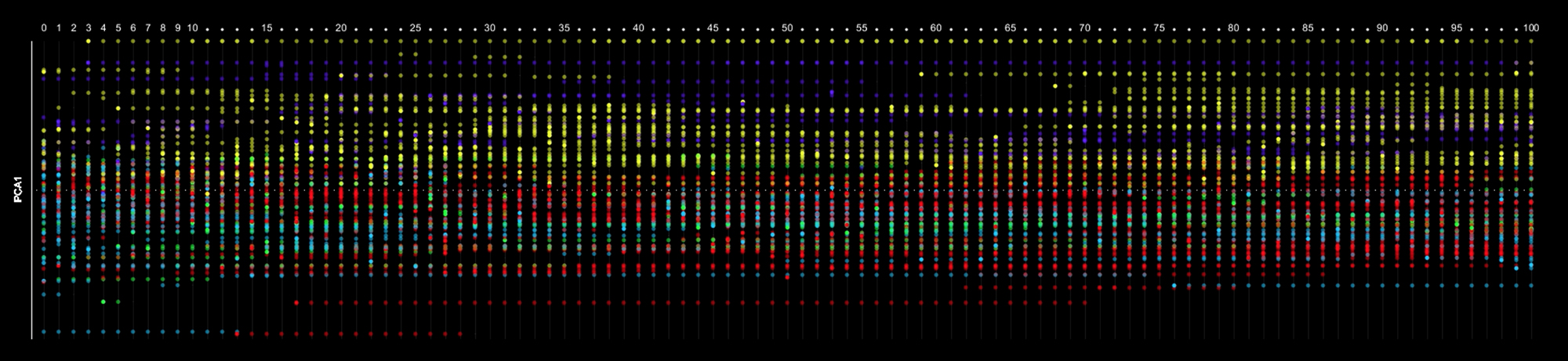Click the column header 10
The height and width of the screenshot is (361, 1568).
click(x=192, y=28)
